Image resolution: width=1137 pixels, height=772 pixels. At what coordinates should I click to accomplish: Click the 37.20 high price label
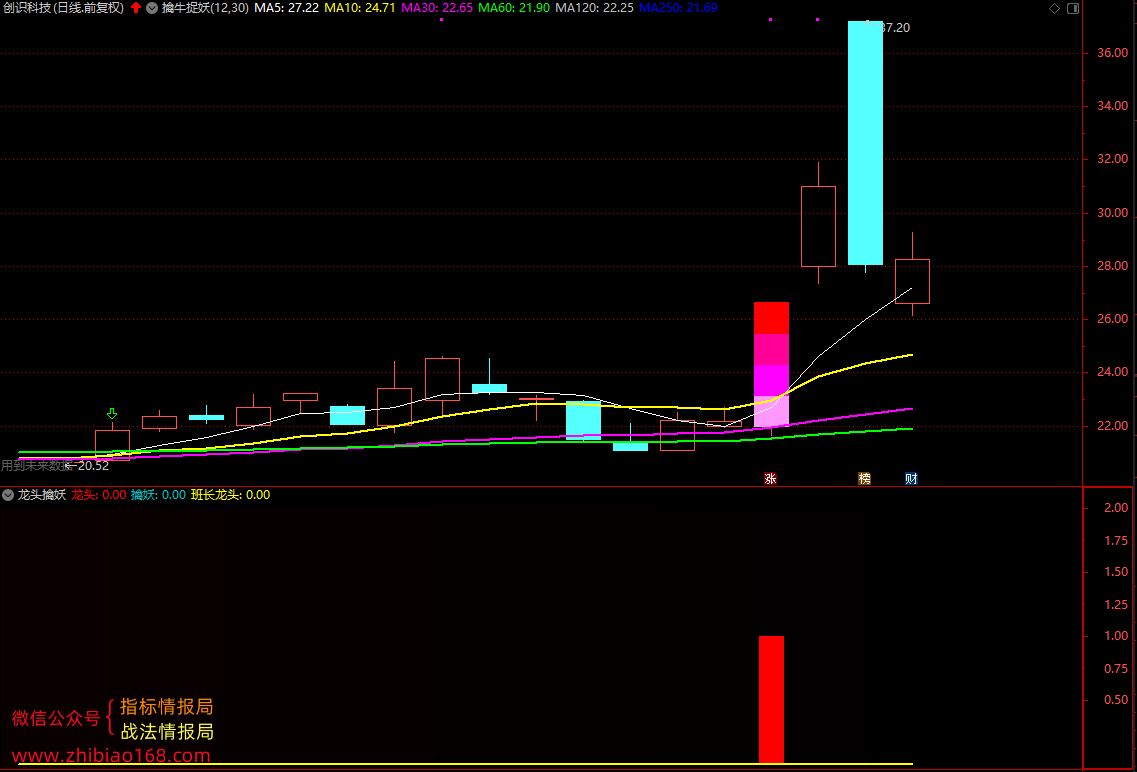pyautogui.click(x=895, y=28)
